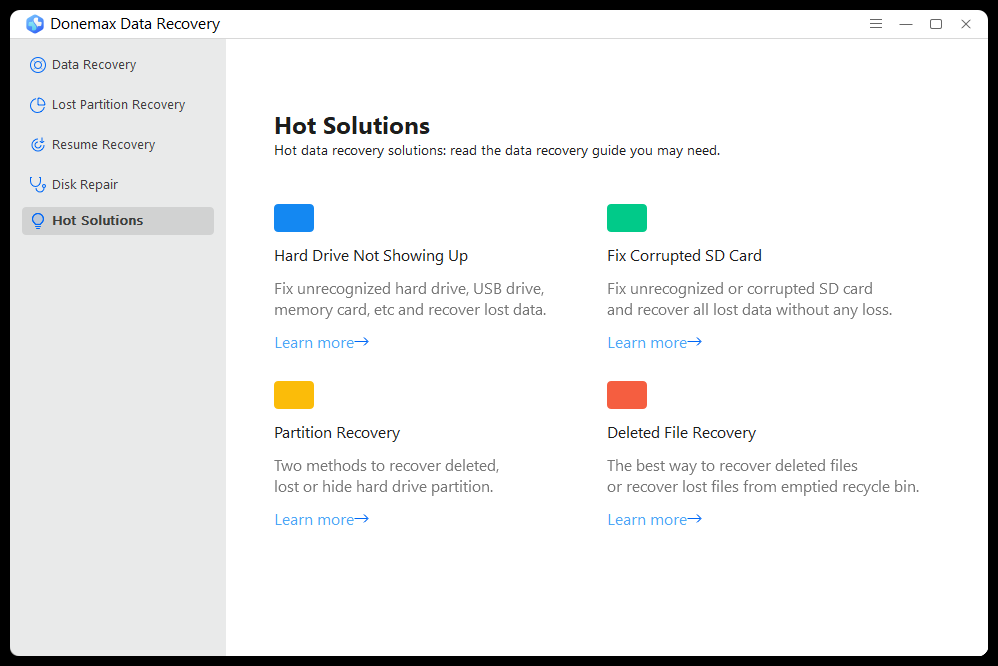Click the Fix Corrupted SD Card title
This screenshot has width=998, height=666.
(x=684, y=256)
